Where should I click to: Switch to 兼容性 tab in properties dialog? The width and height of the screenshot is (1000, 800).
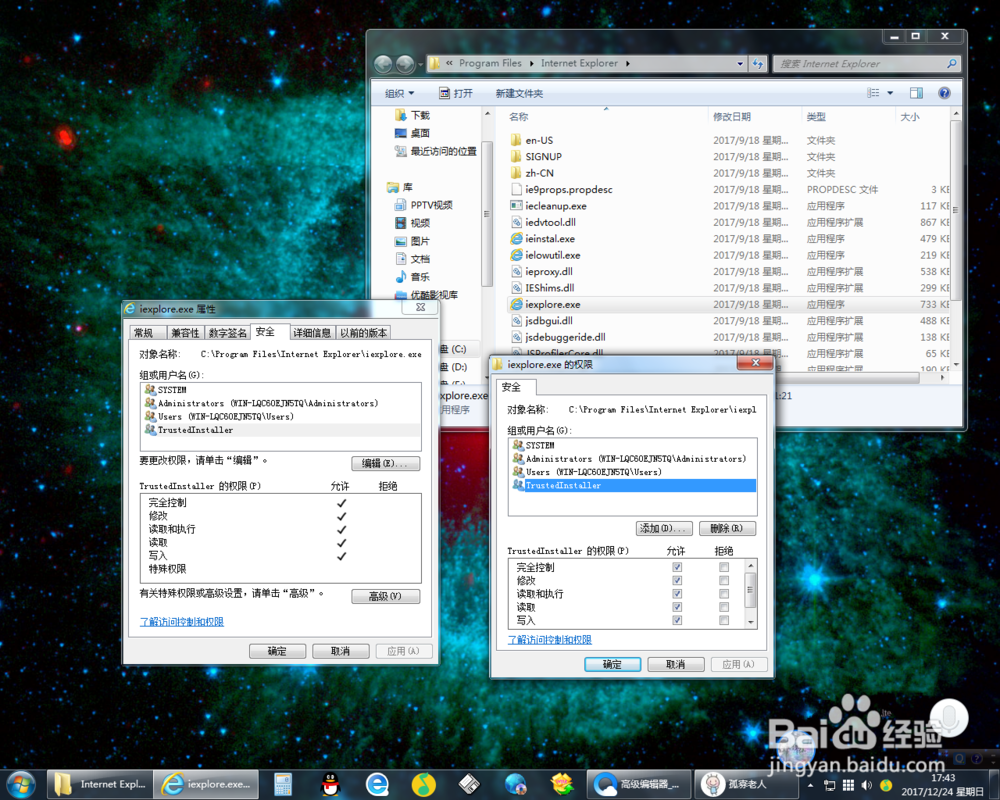click(x=186, y=333)
